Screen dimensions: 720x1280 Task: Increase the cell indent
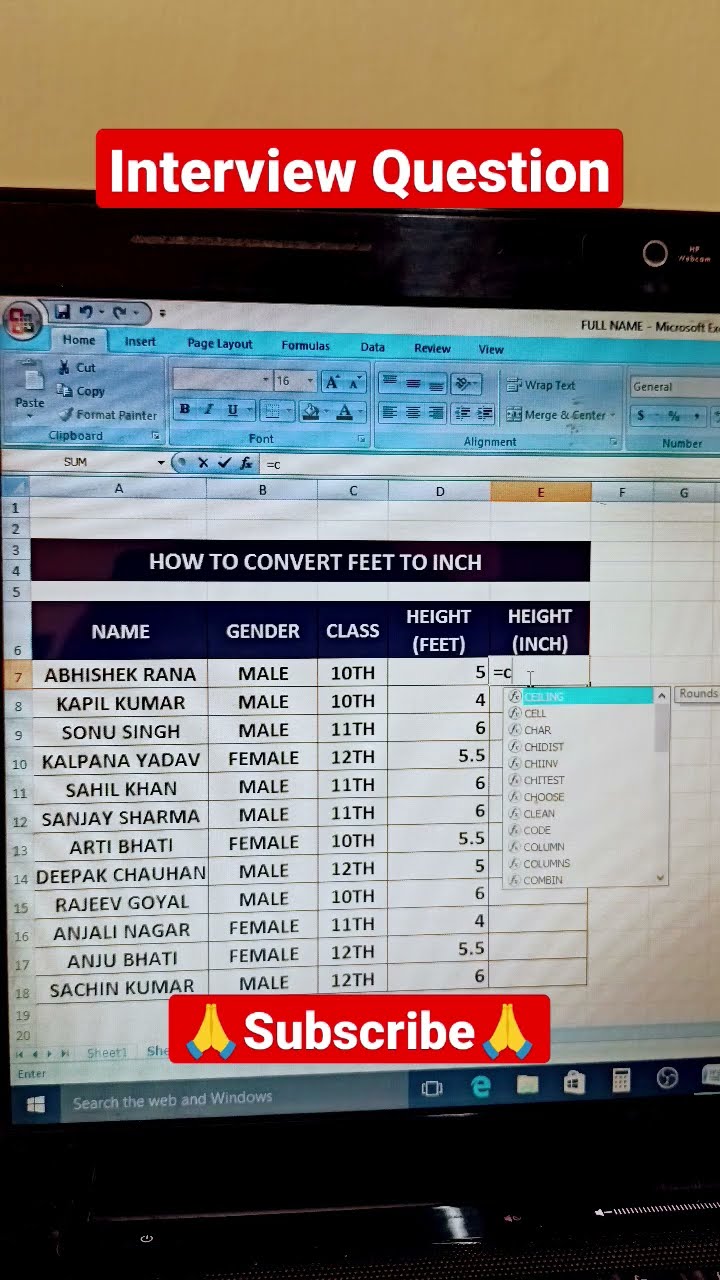pyautogui.click(x=485, y=412)
